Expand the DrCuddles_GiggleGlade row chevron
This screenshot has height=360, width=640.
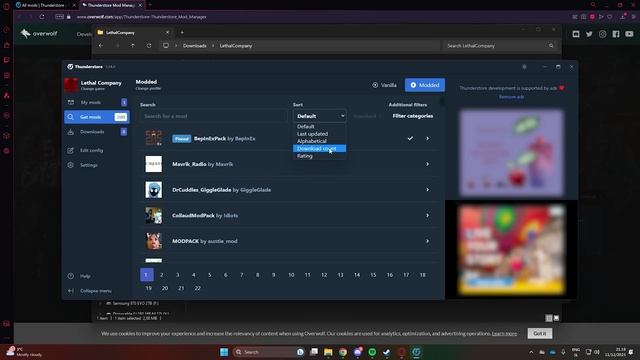(x=427, y=190)
